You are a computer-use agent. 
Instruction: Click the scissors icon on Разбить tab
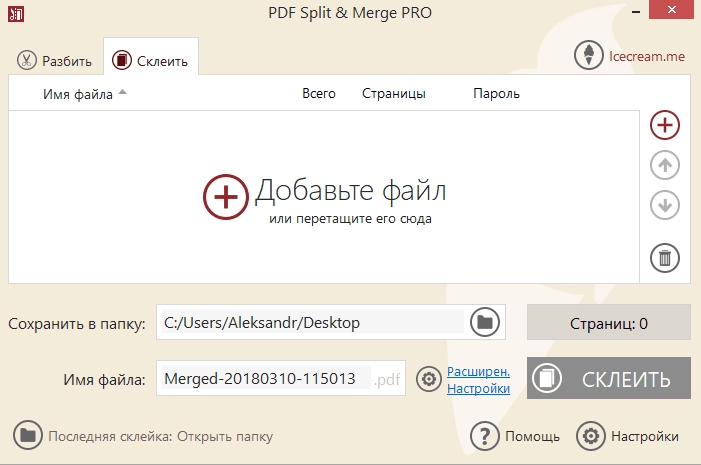(x=26, y=60)
